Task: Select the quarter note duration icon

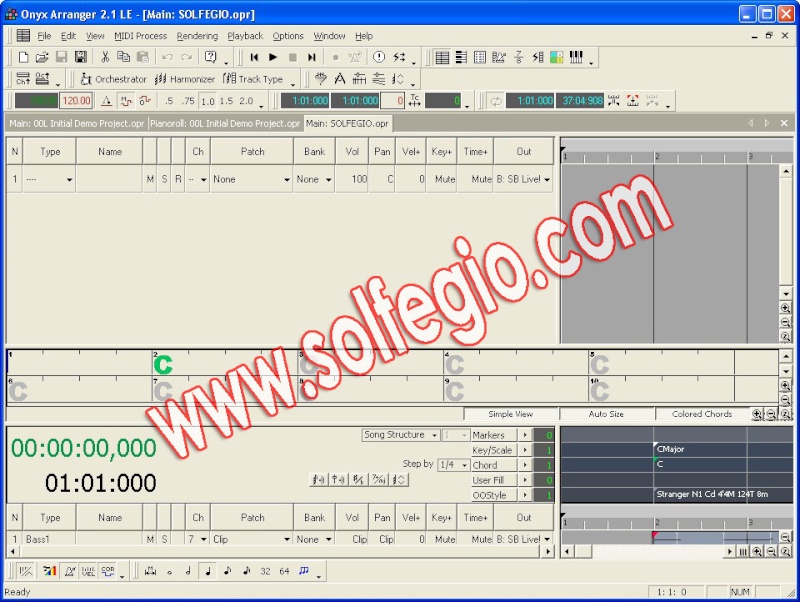Action: 208,571
